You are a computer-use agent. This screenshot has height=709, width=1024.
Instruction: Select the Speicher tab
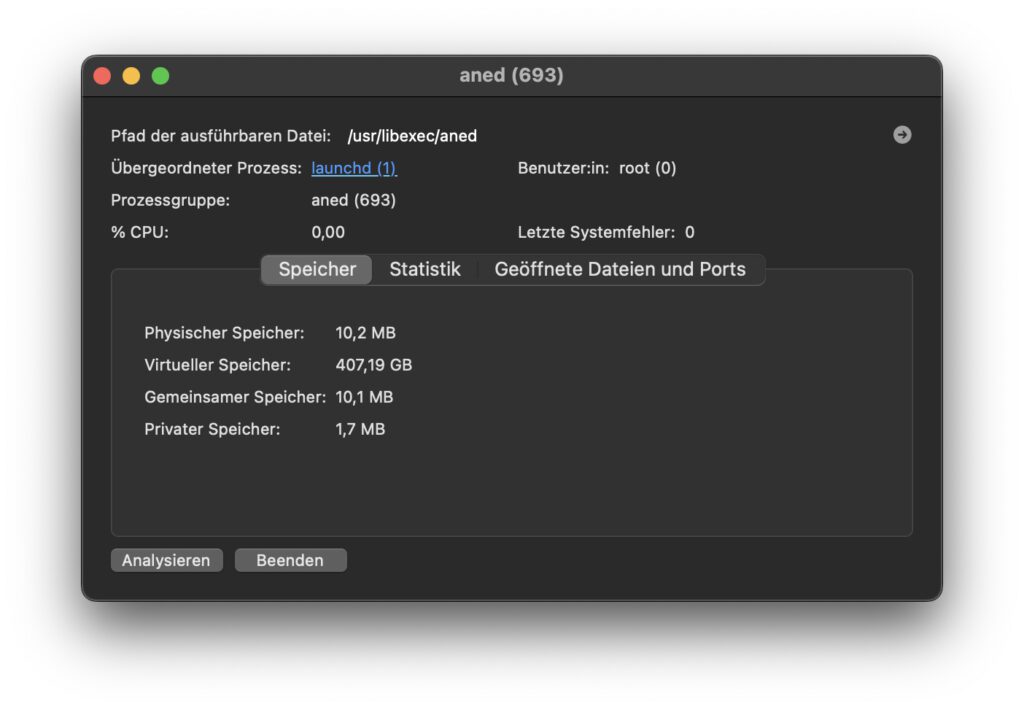pos(317,269)
